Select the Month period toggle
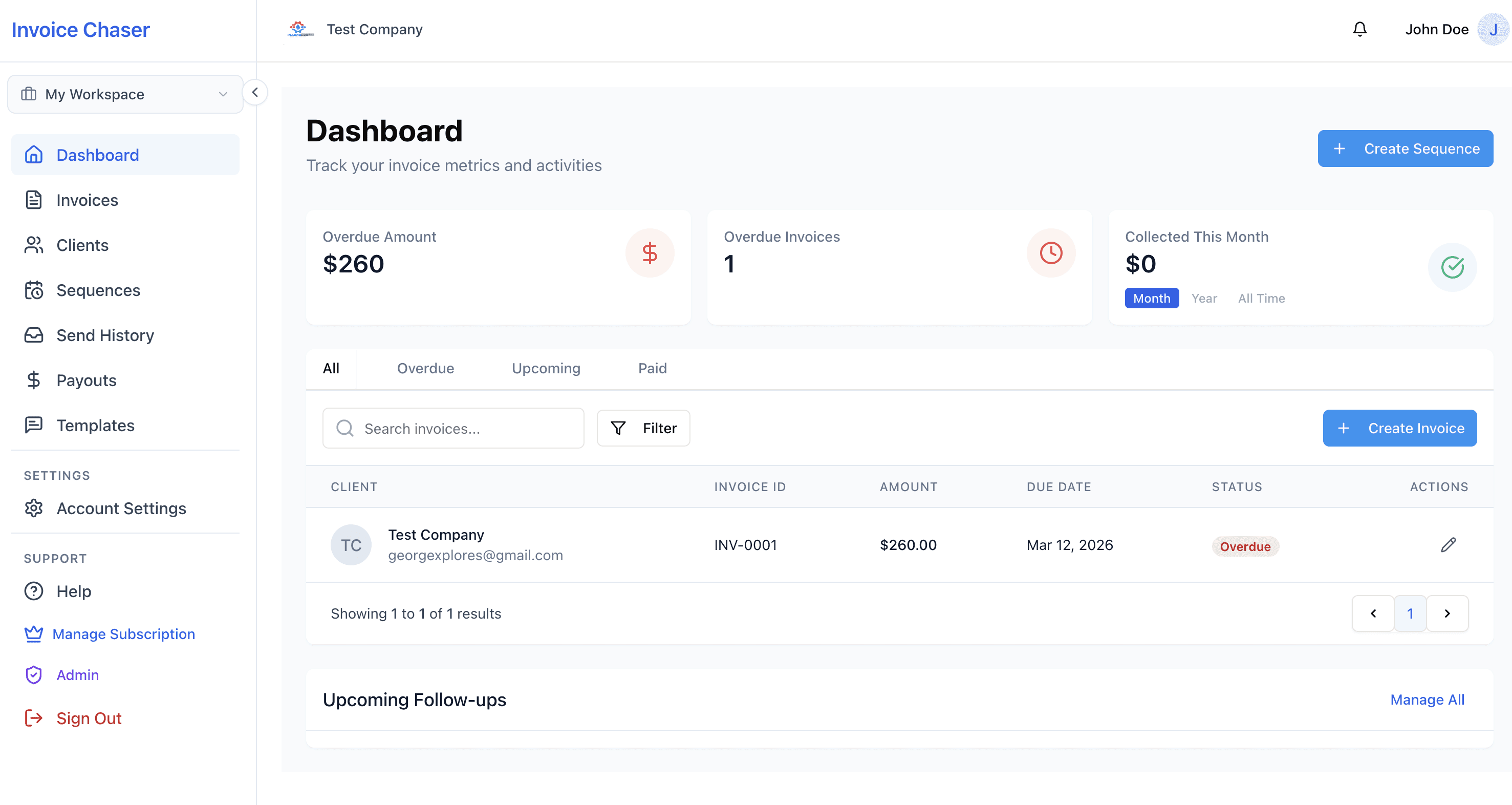 coord(1151,298)
